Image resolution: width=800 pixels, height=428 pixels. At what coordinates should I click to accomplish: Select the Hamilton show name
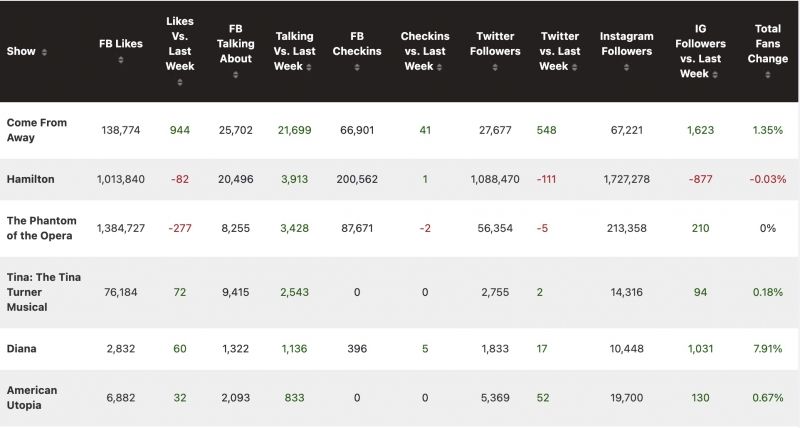[x=31, y=179]
